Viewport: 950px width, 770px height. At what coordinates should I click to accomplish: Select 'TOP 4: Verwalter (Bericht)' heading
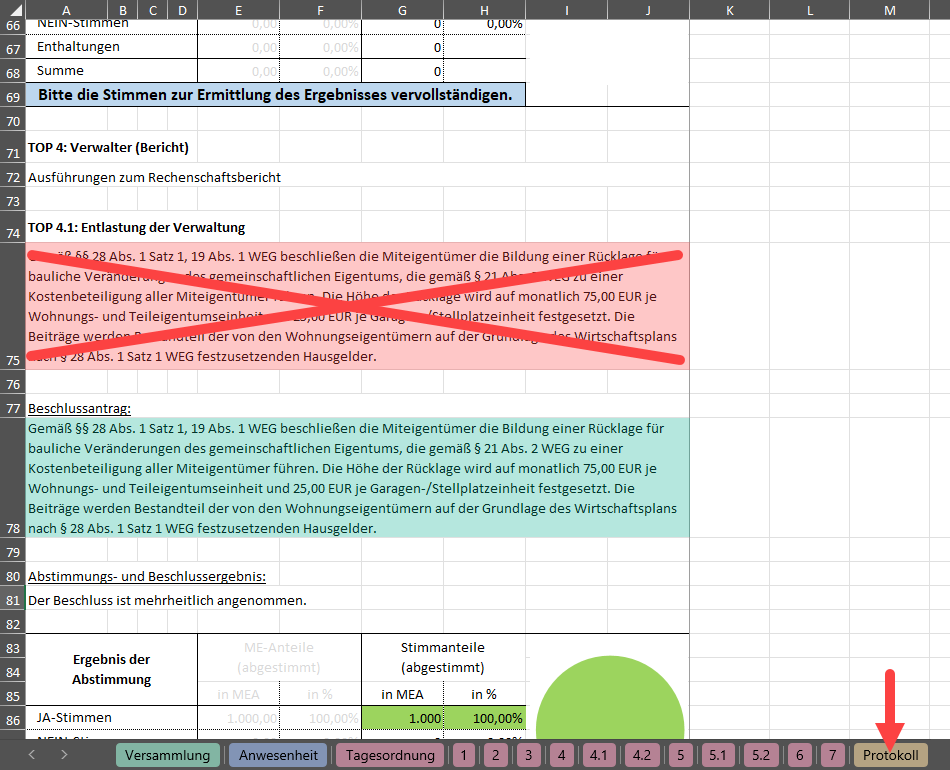pyautogui.click(x=108, y=147)
